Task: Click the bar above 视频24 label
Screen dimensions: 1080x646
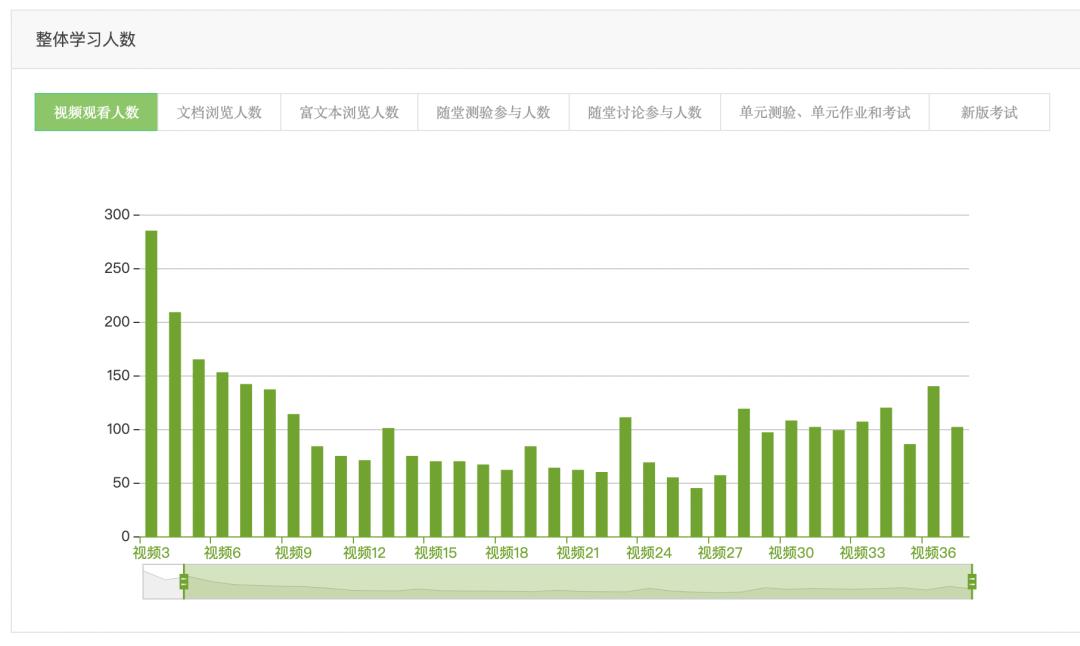Action: coord(649,499)
